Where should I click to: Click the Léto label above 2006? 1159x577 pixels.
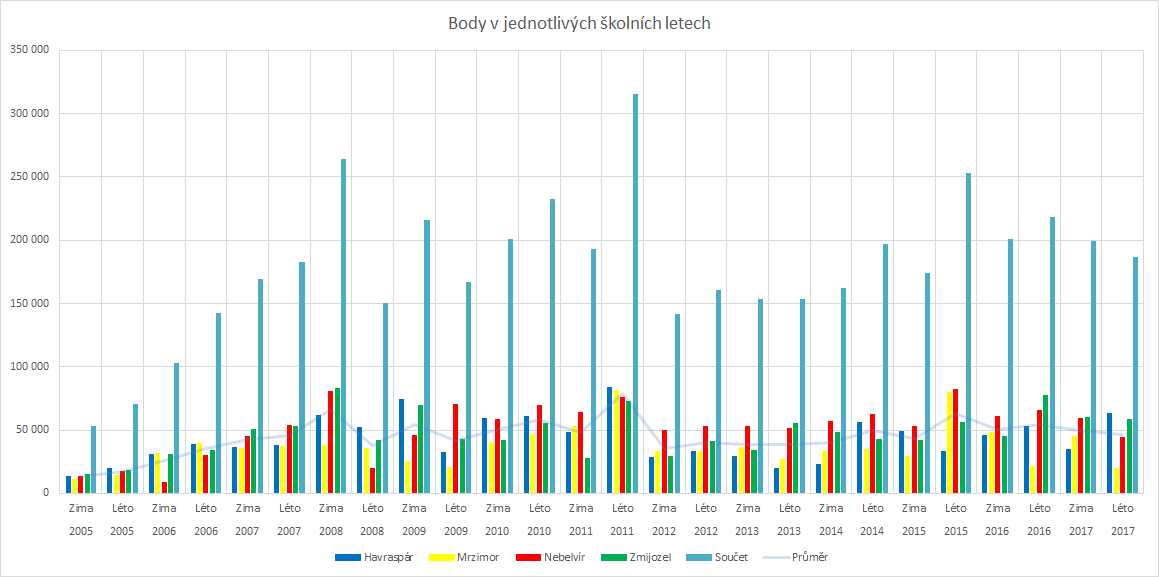pyautogui.click(x=205, y=508)
